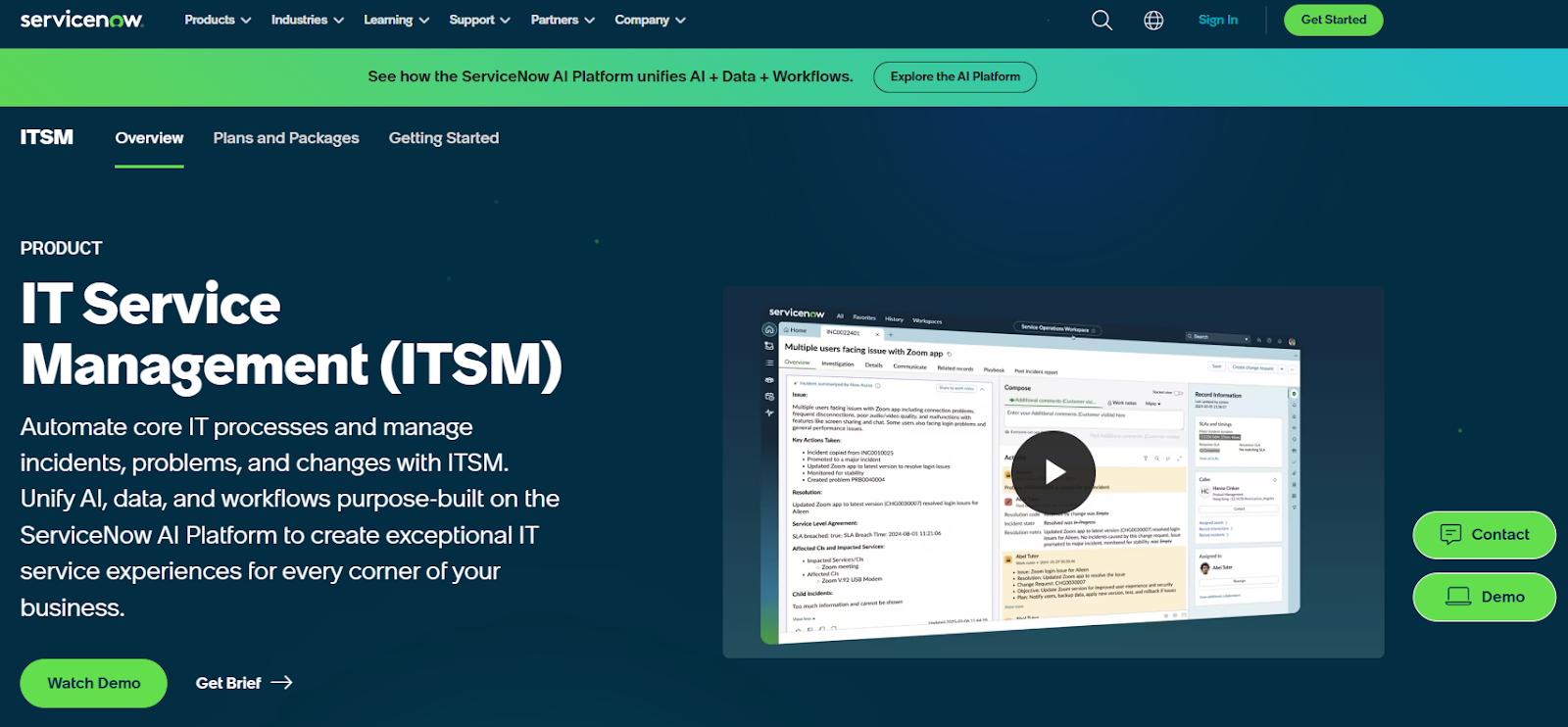This screenshot has height=727, width=1568.
Task: Click the ServiceNow logo in header
Action: point(81,20)
